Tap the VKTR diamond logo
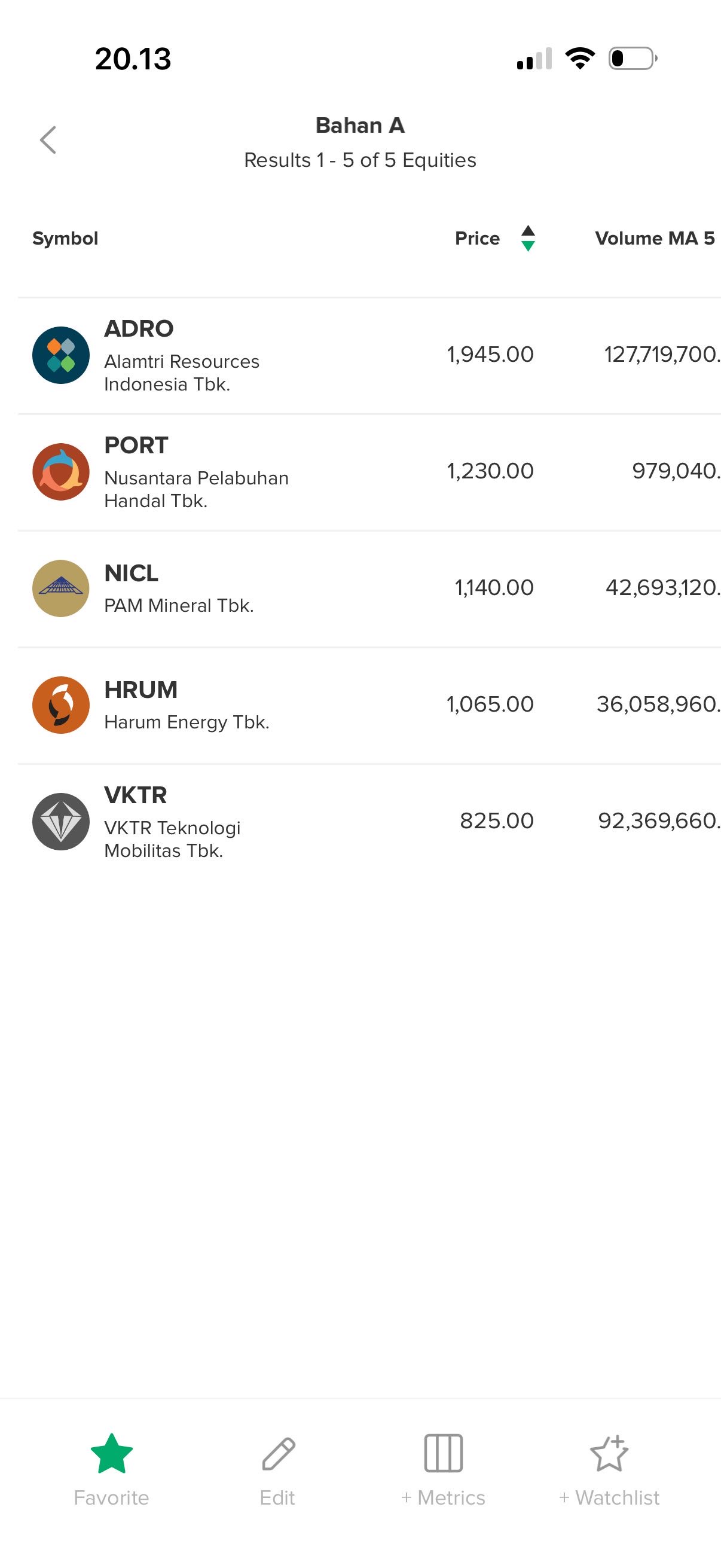The width and height of the screenshot is (721, 1568). [x=61, y=821]
